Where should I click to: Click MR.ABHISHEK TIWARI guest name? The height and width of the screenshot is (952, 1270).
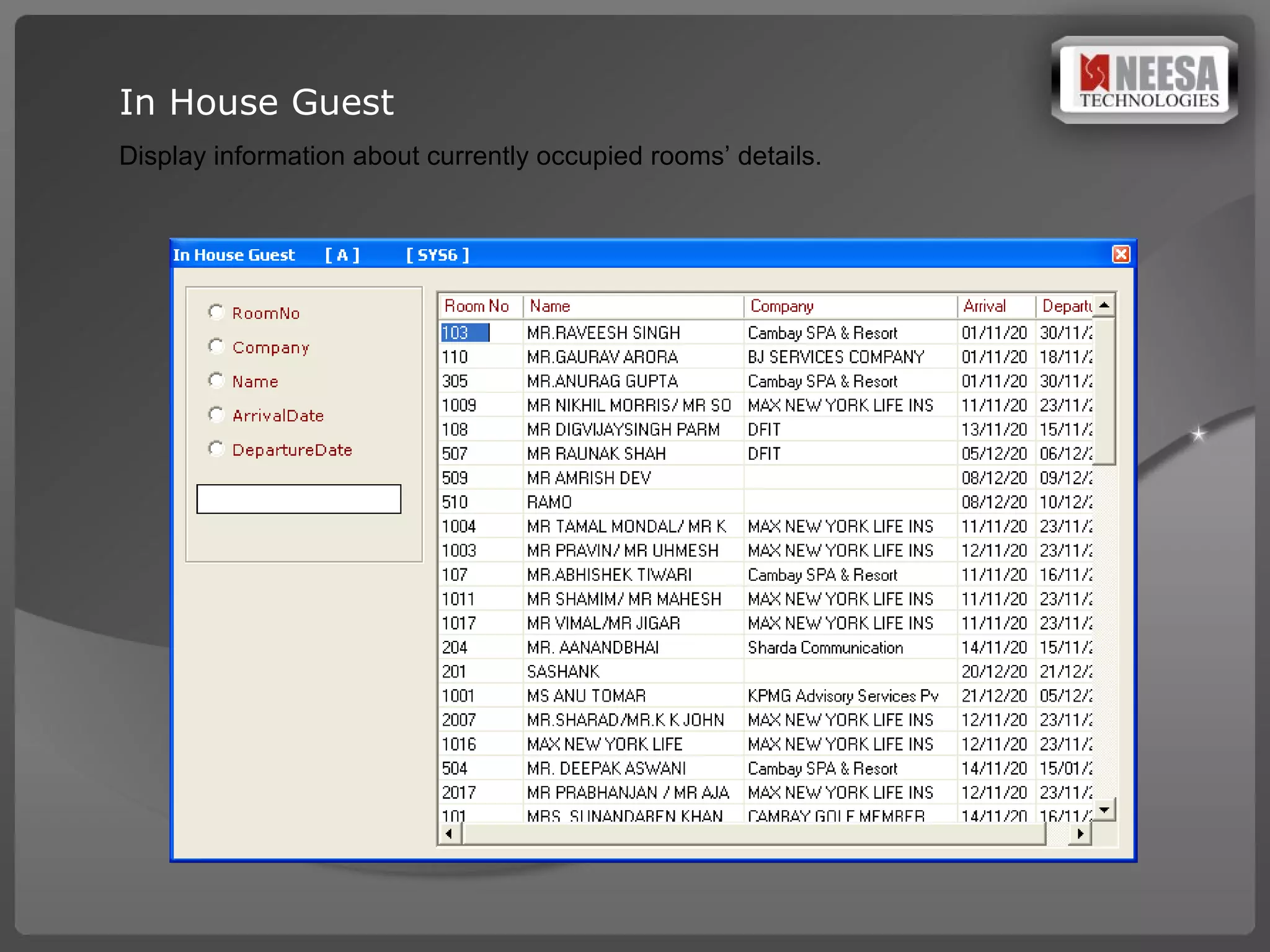[x=609, y=575]
